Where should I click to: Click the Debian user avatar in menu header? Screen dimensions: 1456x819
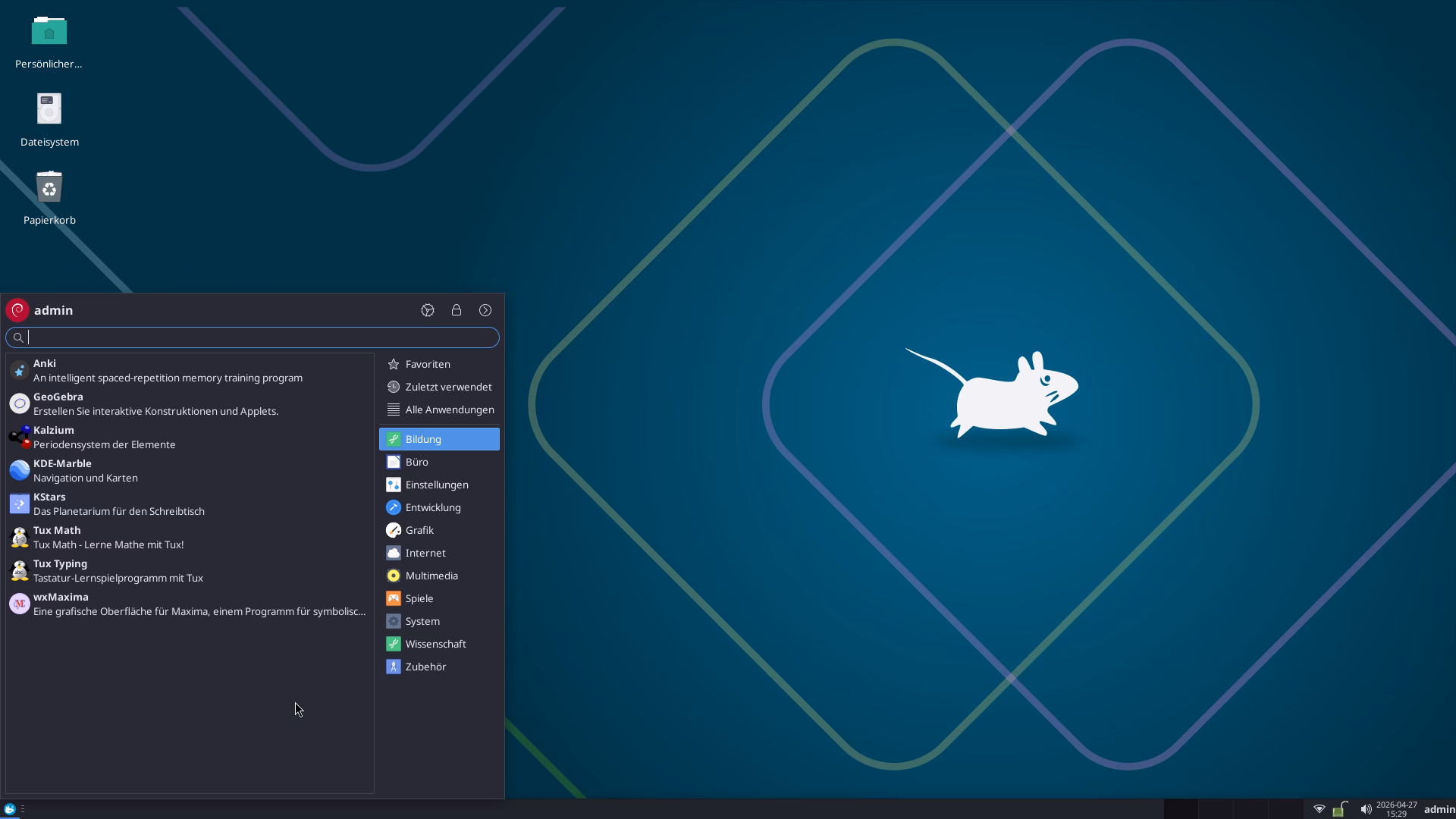pyautogui.click(x=17, y=310)
